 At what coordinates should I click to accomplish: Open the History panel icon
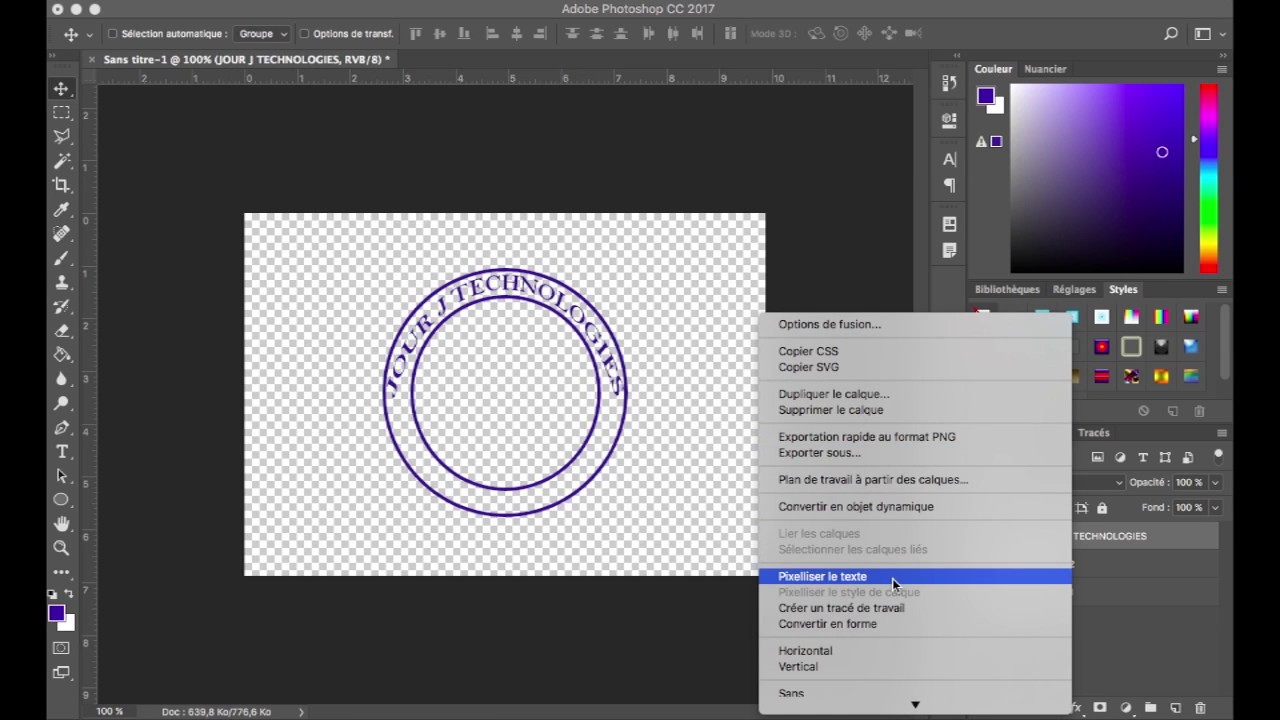[949, 84]
